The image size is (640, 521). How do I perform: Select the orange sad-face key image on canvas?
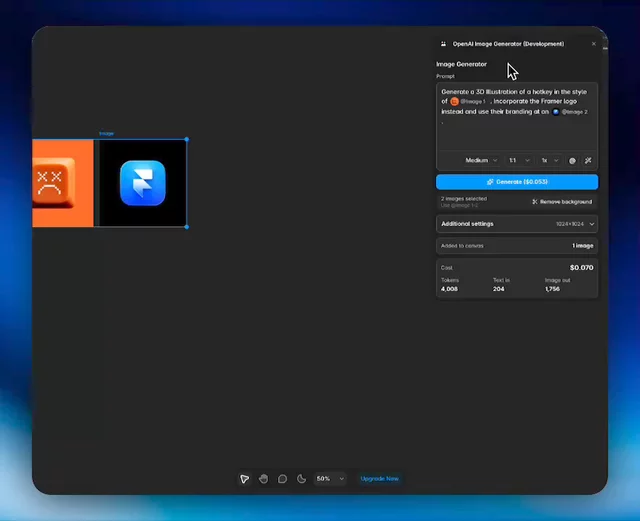(62, 183)
